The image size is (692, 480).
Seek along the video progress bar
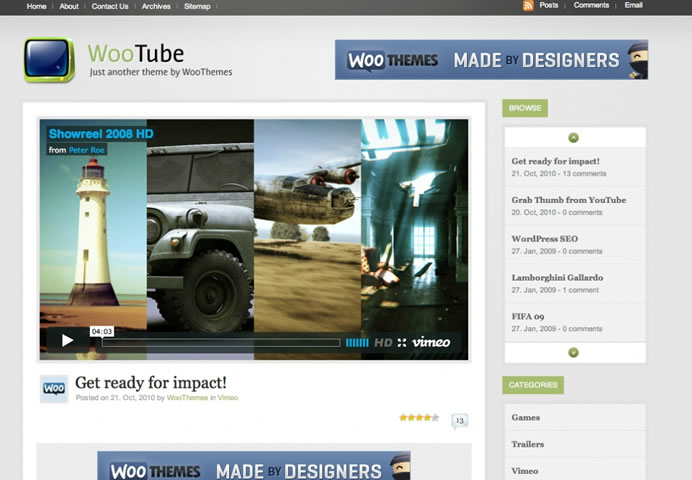pos(221,343)
